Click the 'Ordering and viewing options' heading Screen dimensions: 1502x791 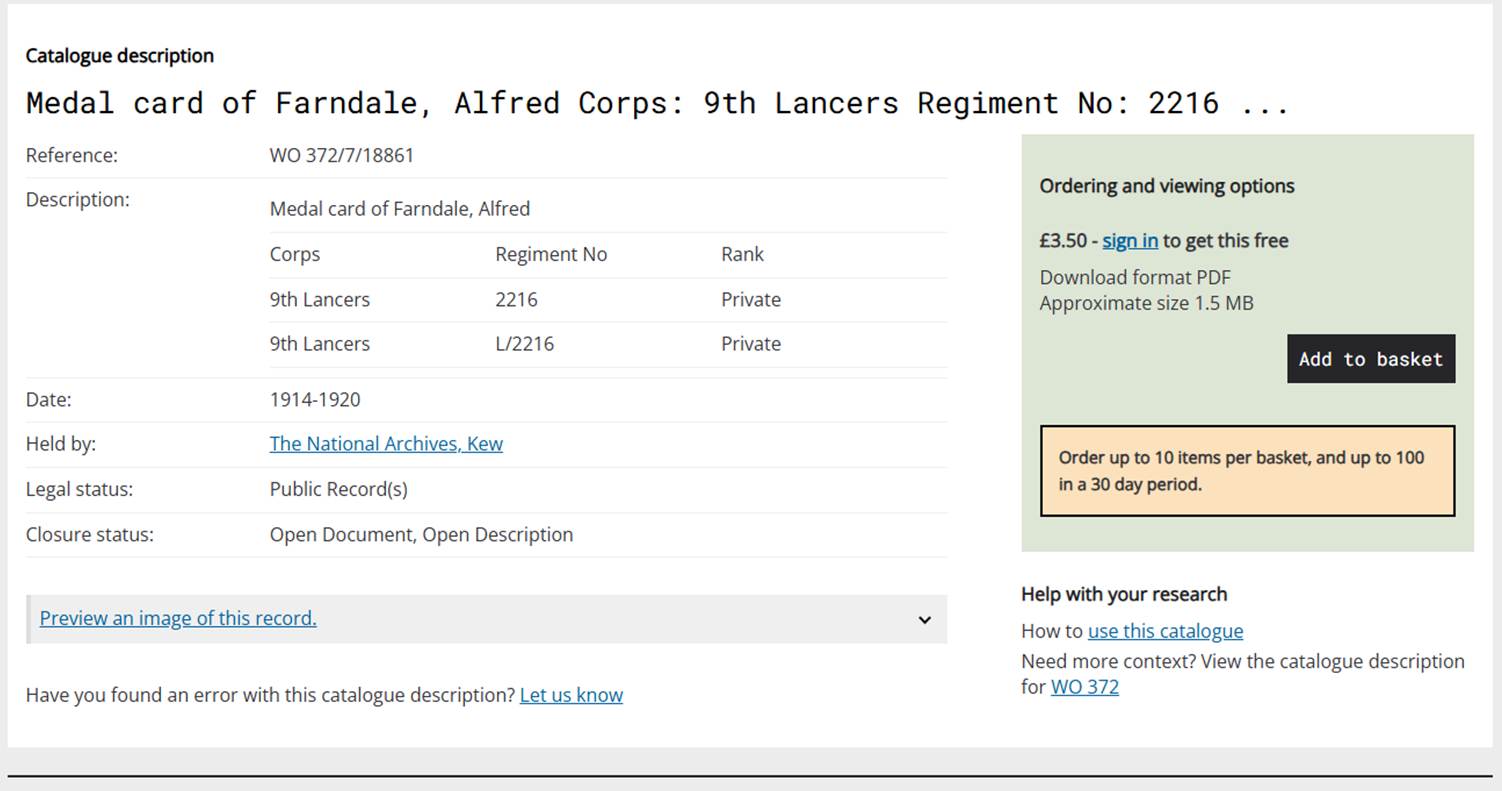(1167, 186)
